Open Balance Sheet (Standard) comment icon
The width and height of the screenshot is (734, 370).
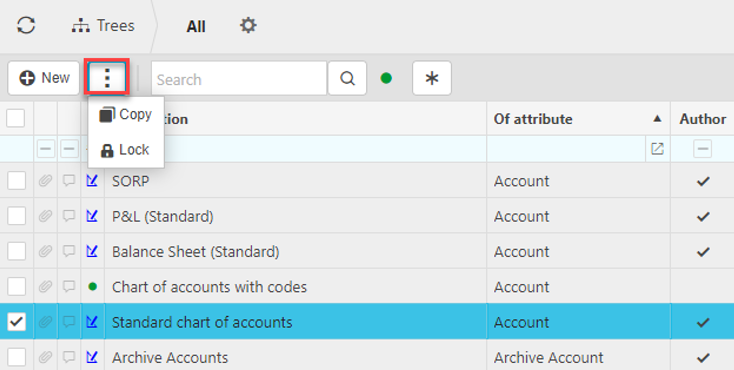pyautogui.click(x=69, y=252)
